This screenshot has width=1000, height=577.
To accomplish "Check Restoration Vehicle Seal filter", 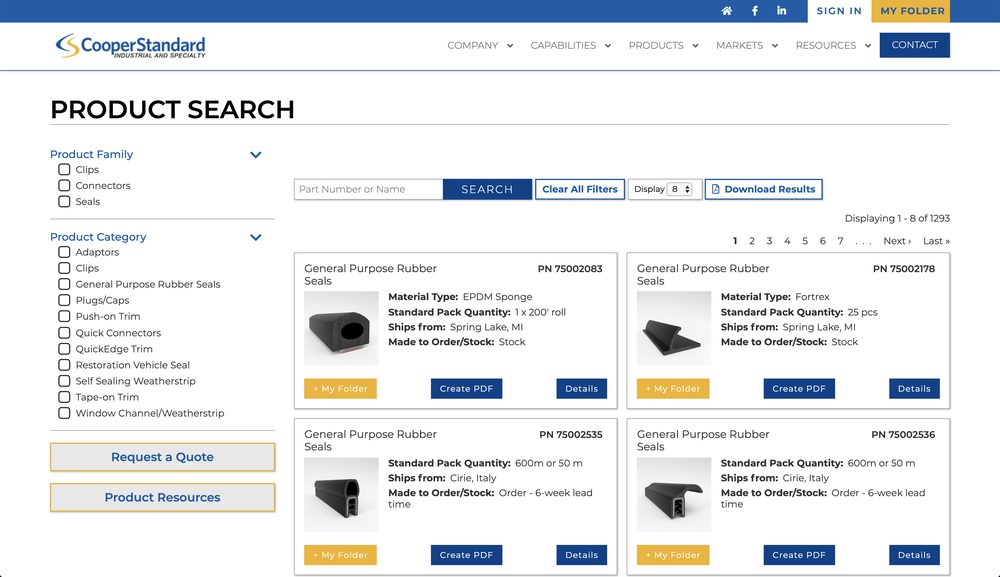I will 64,365.
